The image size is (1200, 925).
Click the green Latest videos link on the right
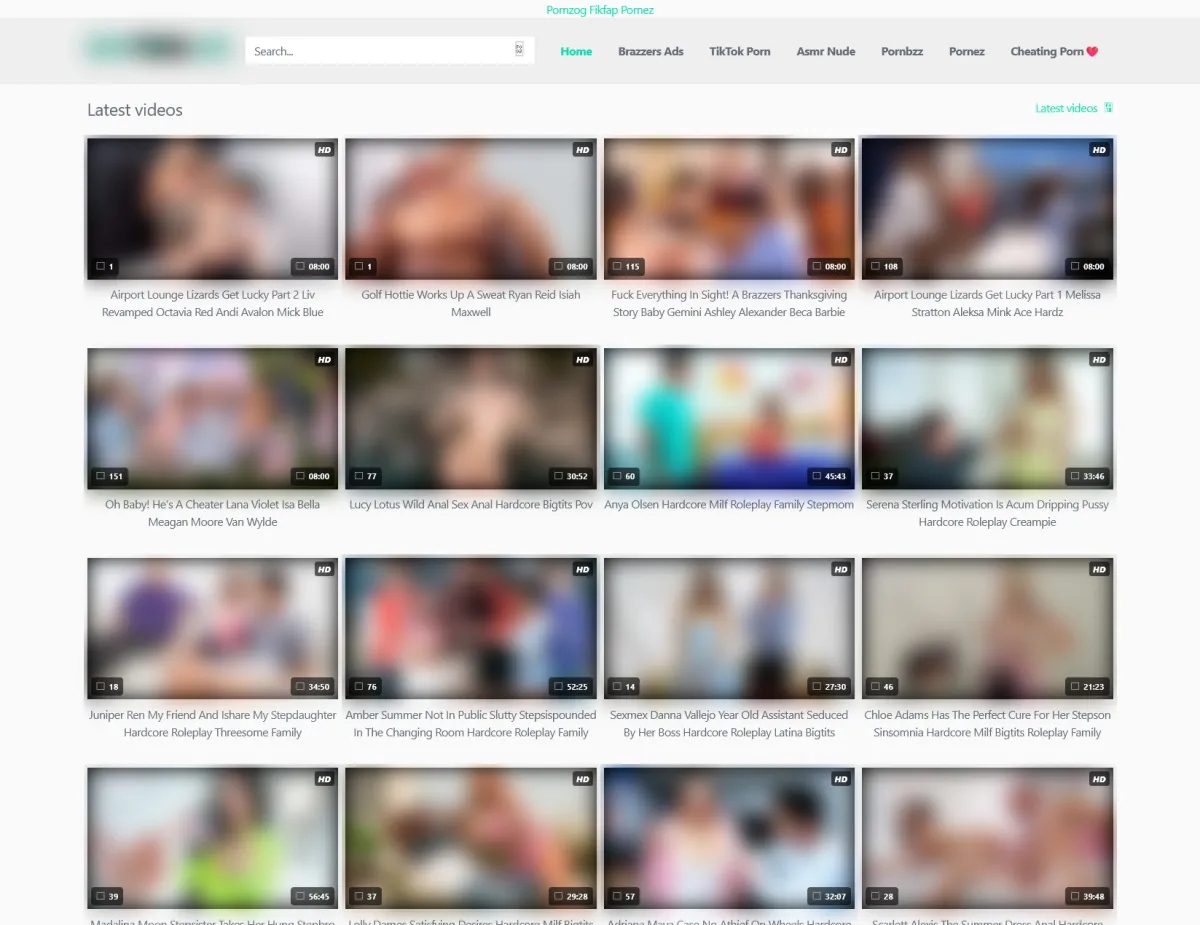pos(1066,108)
